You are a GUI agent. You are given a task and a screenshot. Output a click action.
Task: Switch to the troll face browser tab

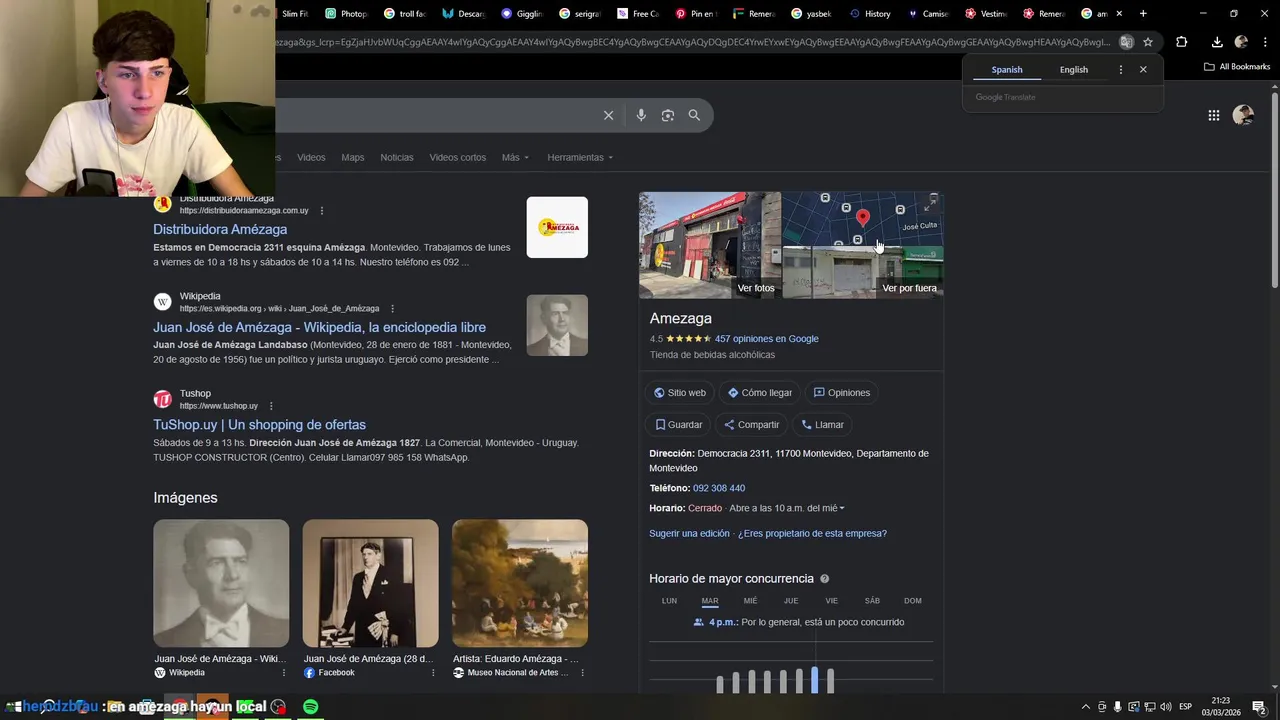(405, 14)
